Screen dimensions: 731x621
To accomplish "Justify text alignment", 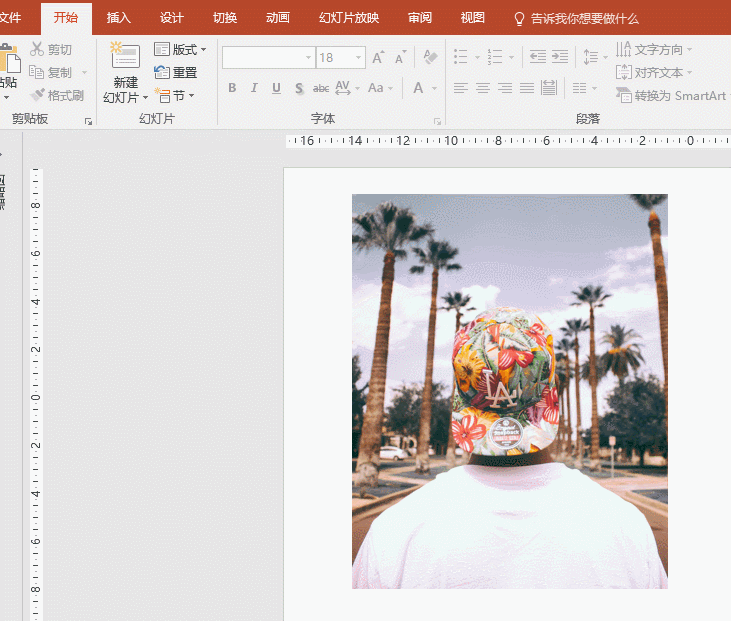I will (527, 88).
